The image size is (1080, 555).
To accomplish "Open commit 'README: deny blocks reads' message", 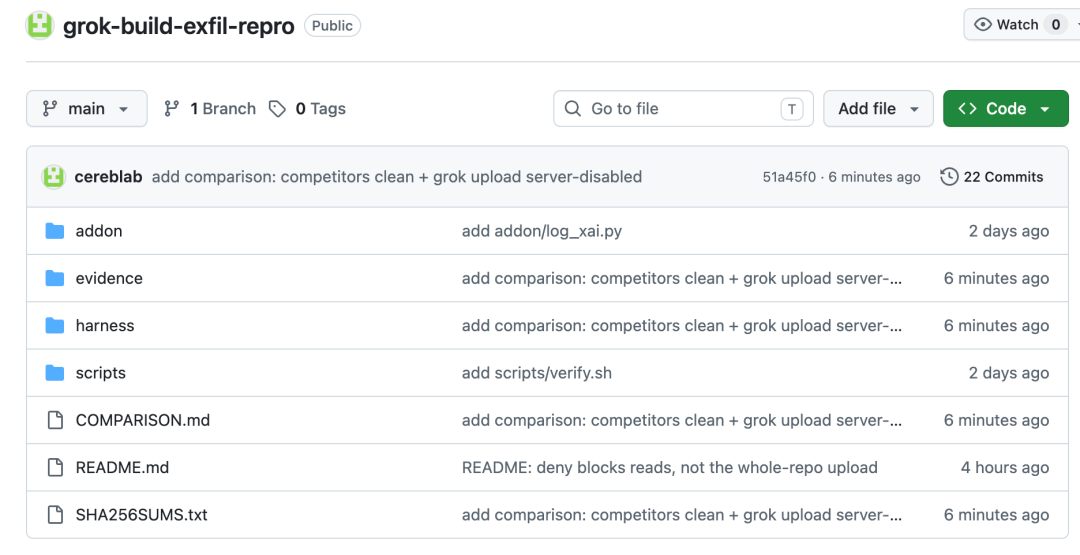I will tap(669, 468).
